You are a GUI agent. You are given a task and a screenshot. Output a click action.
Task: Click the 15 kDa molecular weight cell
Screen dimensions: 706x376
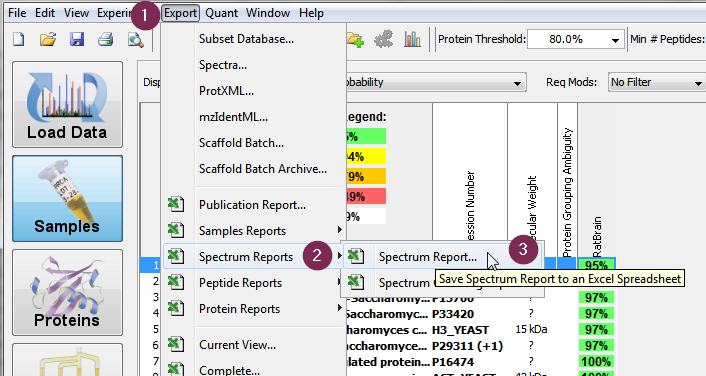tap(531, 330)
